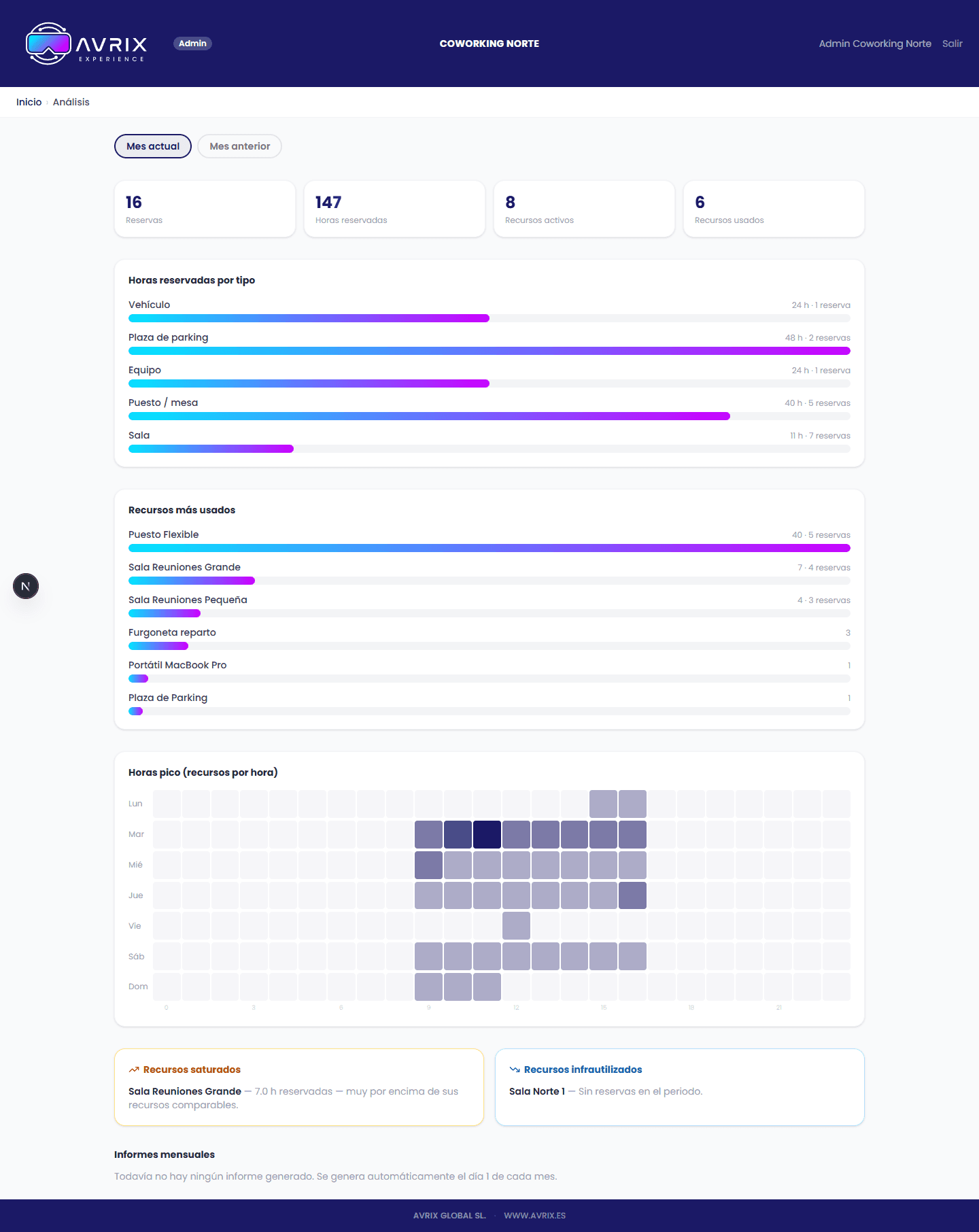The width and height of the screenshot is (979, 1232).
Task: Click 'Horas pico (recursos por hora)' heading
Action: pos(203,772)
